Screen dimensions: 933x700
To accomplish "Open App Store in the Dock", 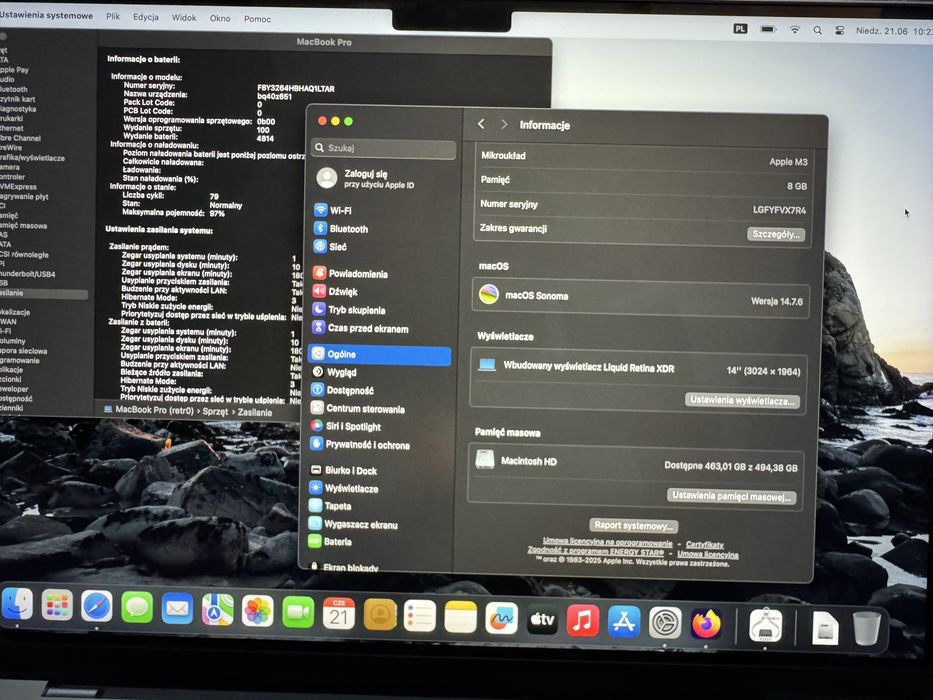I will pyautogui.click(x=624, y=621).
